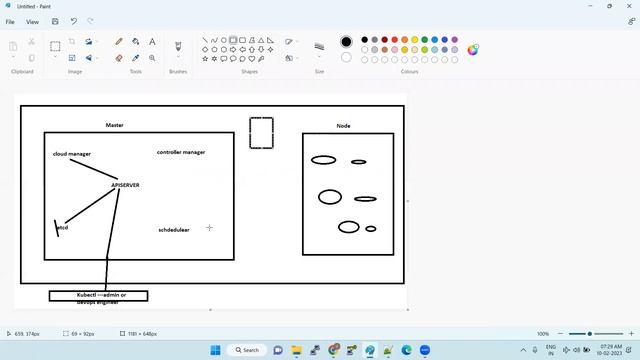This screenshot has height=360, width=640.
Task: Click the Paste clipboard icon
Action: coord(13,46)
